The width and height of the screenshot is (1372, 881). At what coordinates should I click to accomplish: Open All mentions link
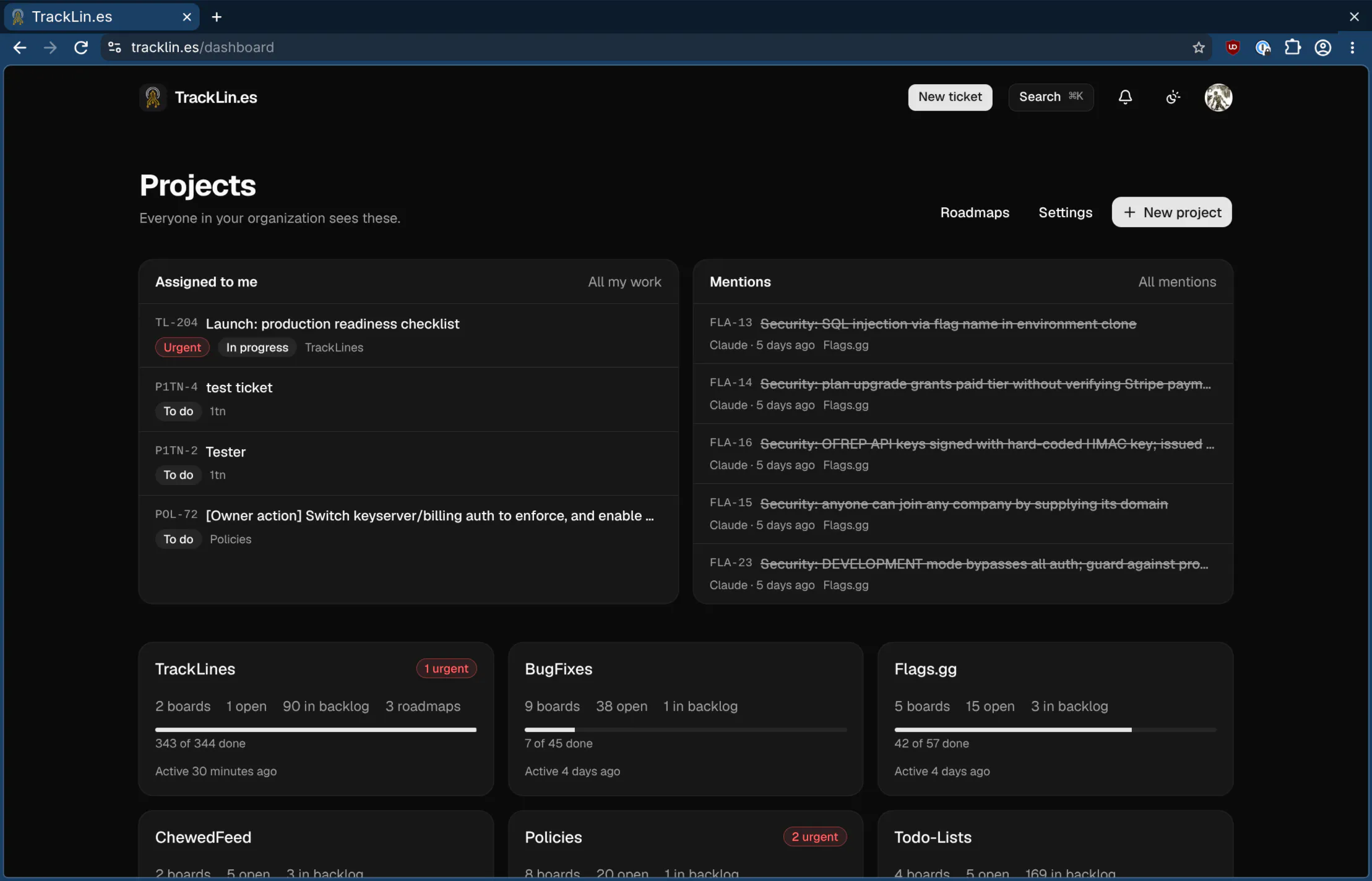[1177, 281]
